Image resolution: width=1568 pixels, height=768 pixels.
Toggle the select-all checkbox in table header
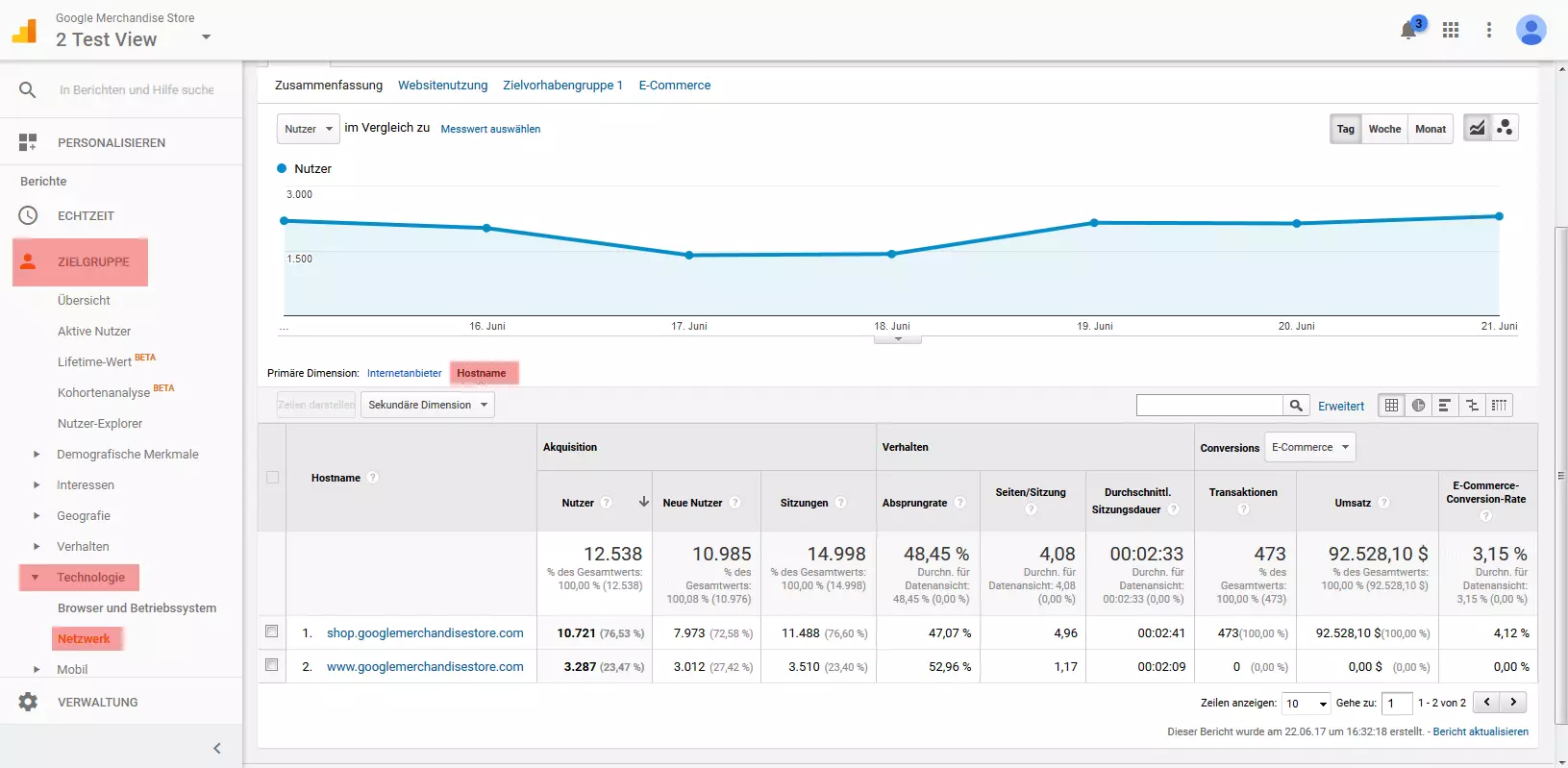click(273, 478)
